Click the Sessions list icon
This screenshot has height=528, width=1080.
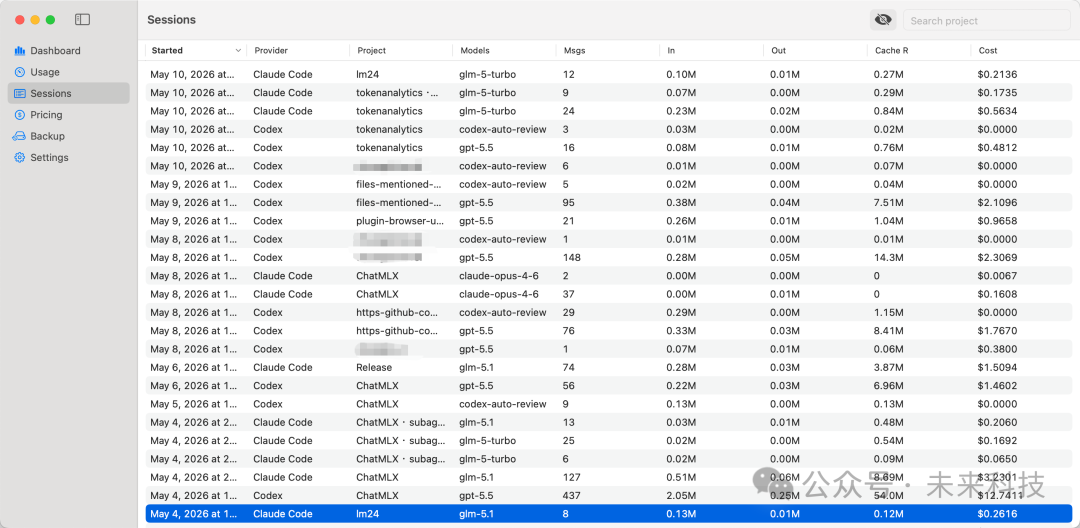19,94
